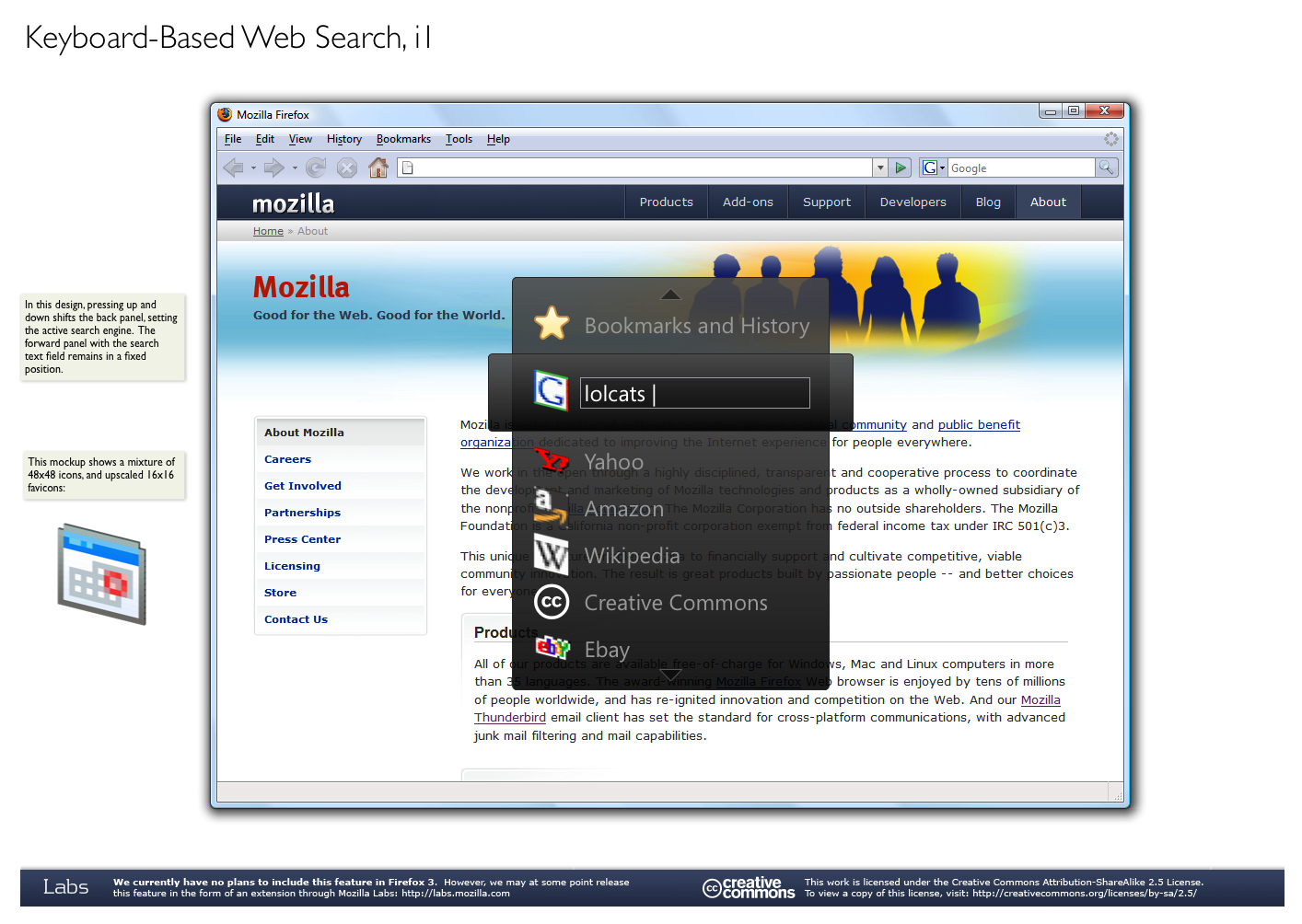Open the address bar dropdown
Viewport: 1302px width, 924px height.
tap(880, 167)
